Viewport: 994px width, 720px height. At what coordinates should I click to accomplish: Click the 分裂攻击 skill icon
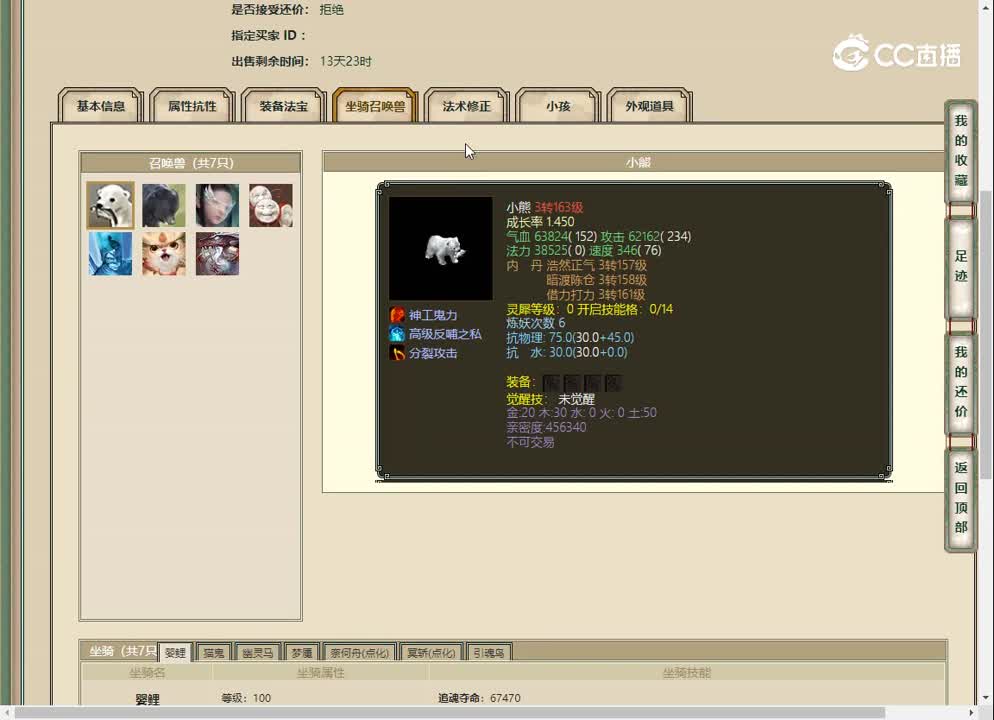coord(397,353)
